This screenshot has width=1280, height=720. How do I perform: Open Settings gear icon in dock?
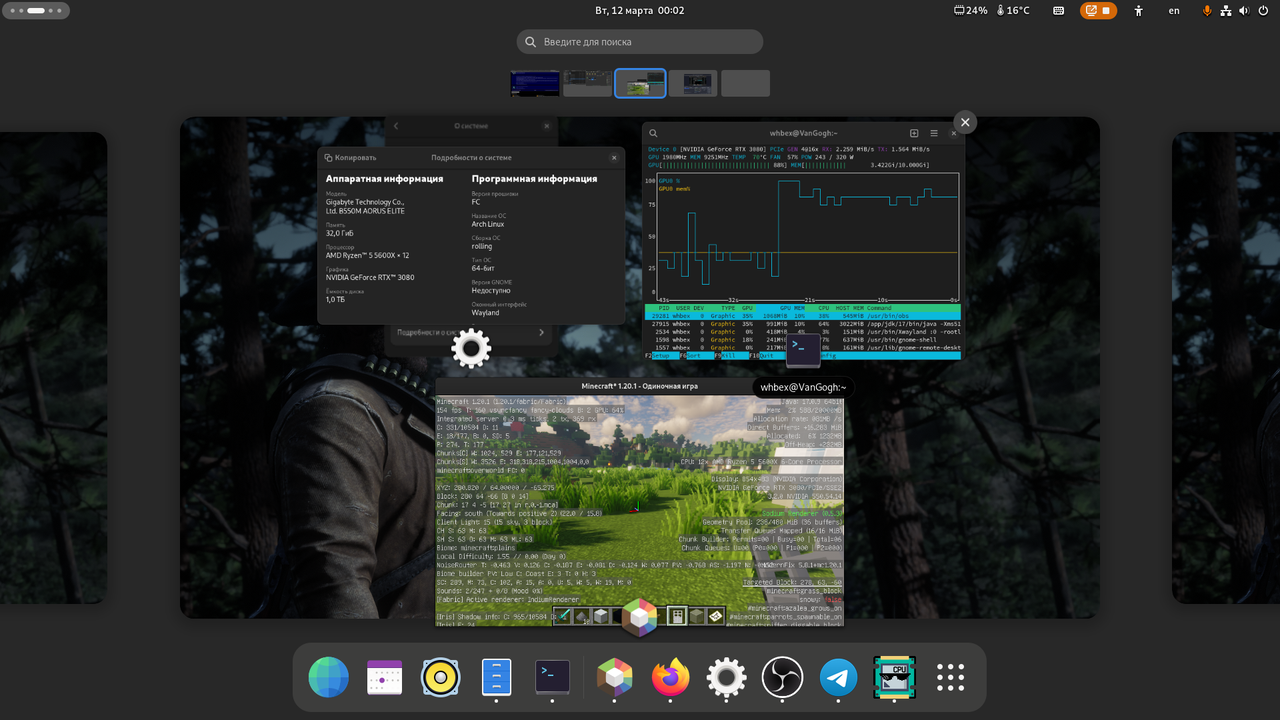click(726, 677)
